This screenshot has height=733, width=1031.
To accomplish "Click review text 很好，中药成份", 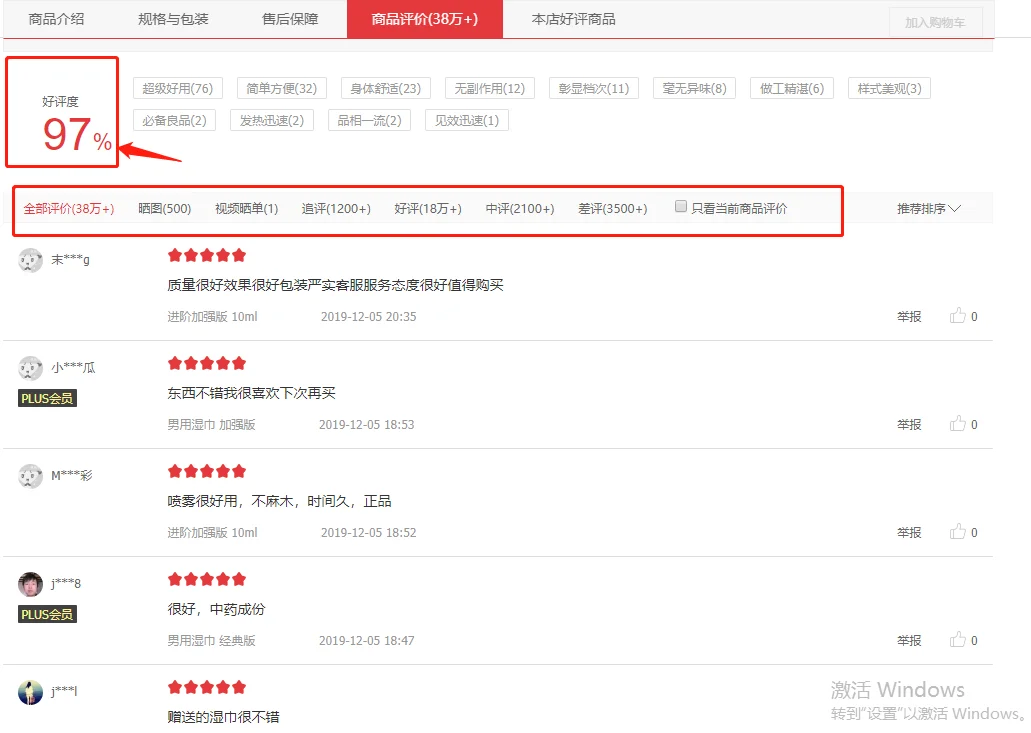I will [x=216, y=609].
